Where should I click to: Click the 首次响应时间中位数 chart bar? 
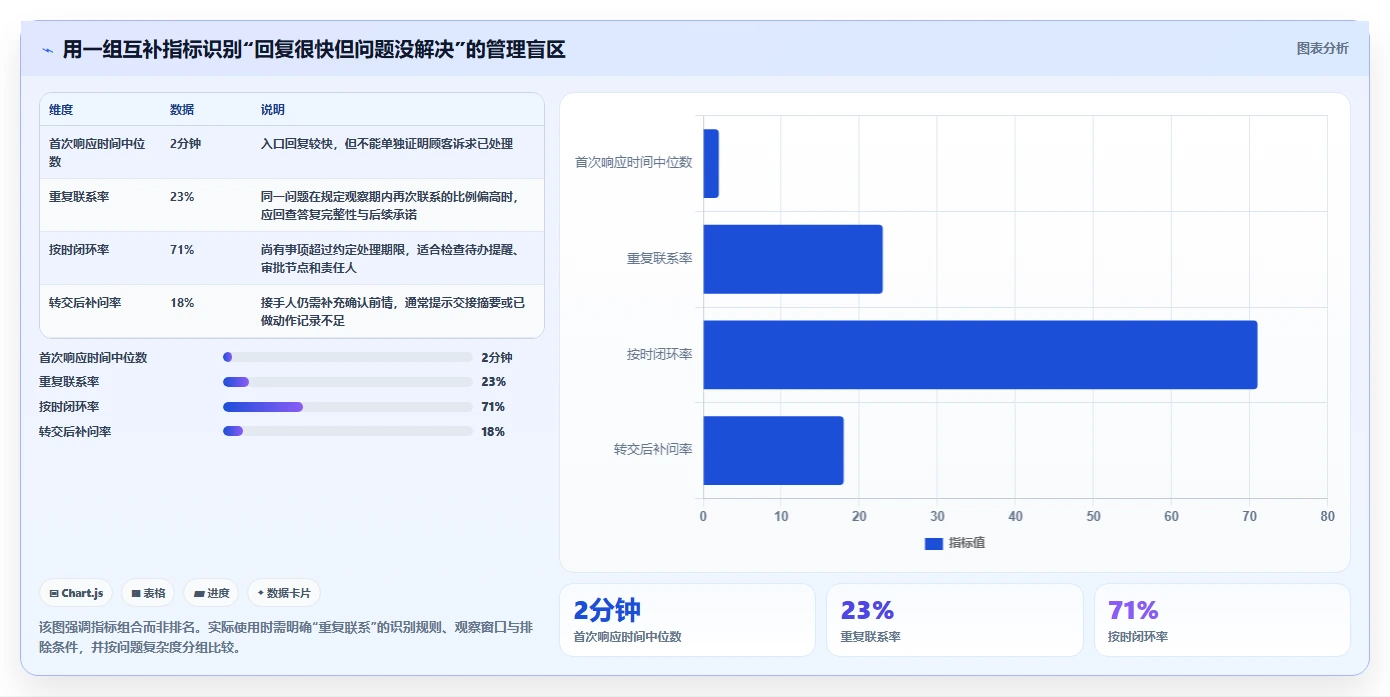coord(711,163)
